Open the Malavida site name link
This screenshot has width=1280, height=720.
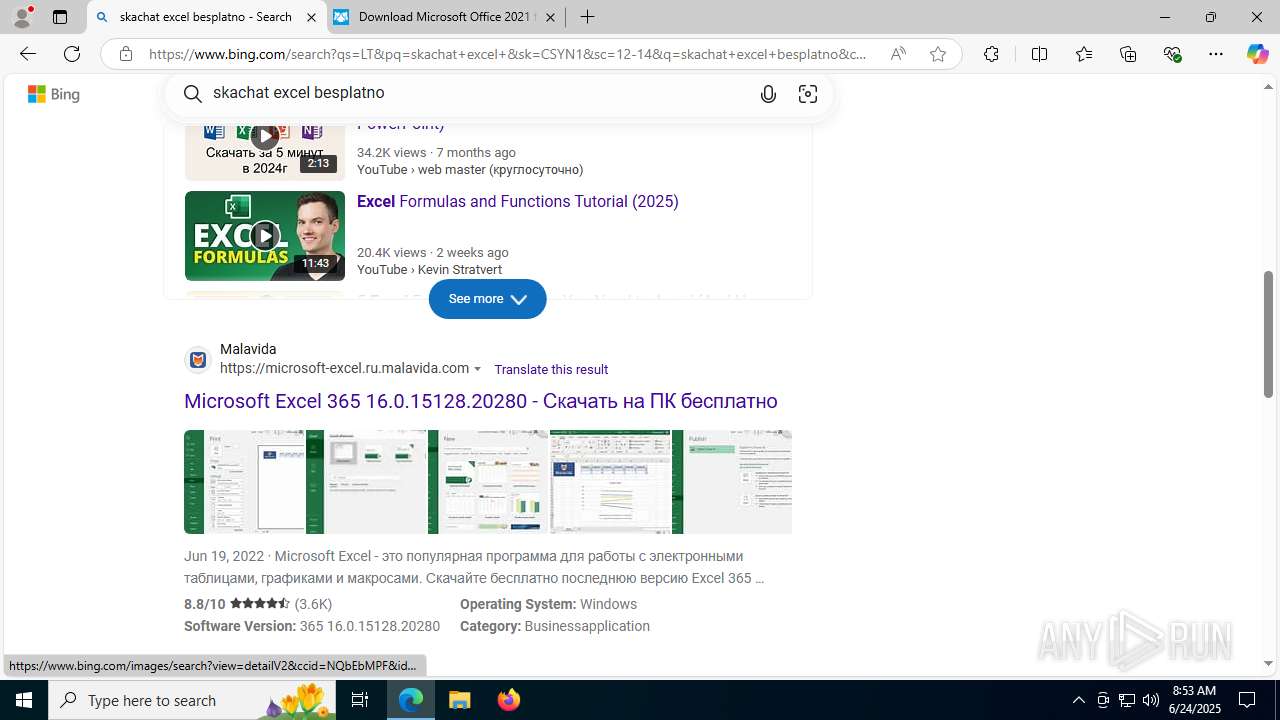(x=248, y=349)
